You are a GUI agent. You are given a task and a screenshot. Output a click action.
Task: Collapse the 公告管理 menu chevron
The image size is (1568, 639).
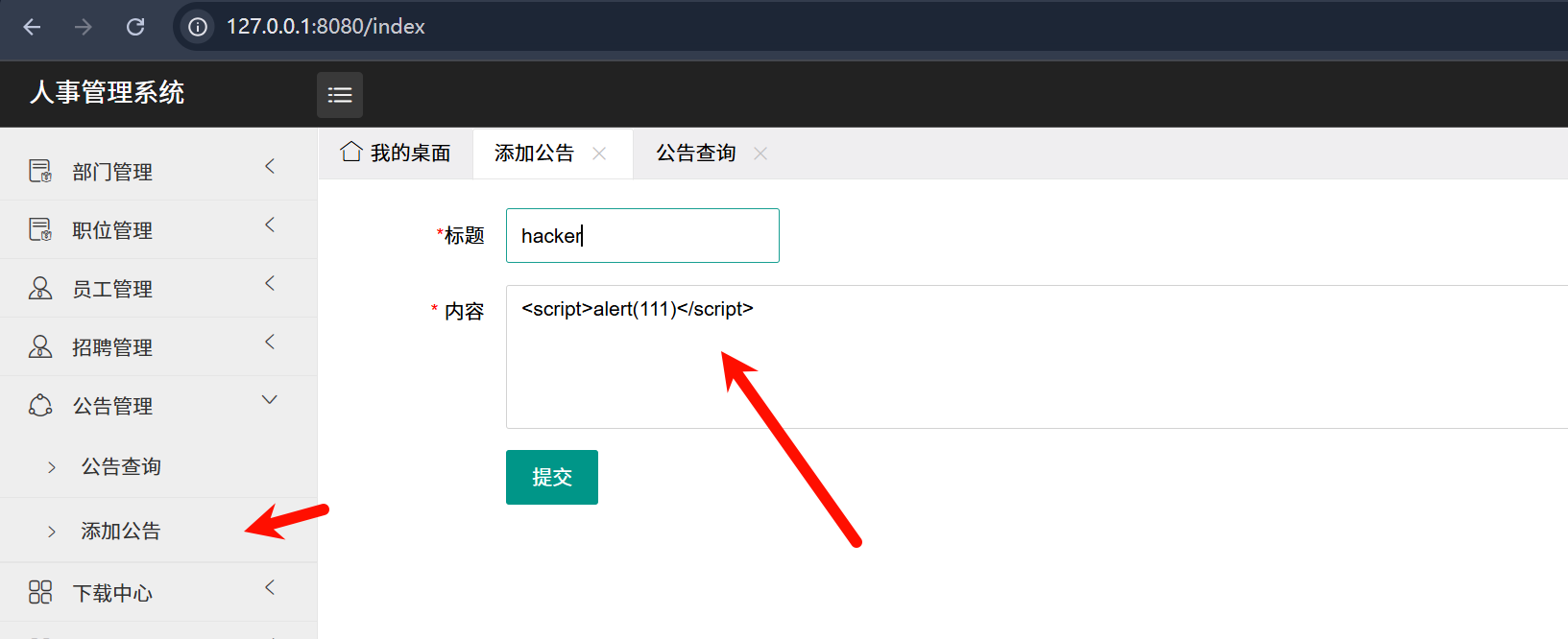(270, 400)
